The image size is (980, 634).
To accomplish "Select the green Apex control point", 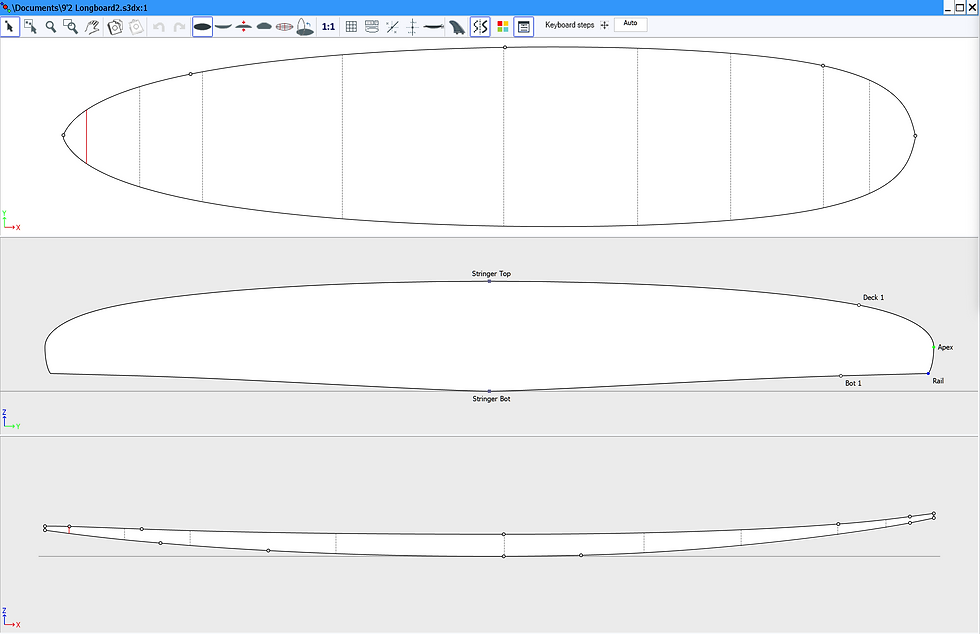I will click(x=934, y=347).
